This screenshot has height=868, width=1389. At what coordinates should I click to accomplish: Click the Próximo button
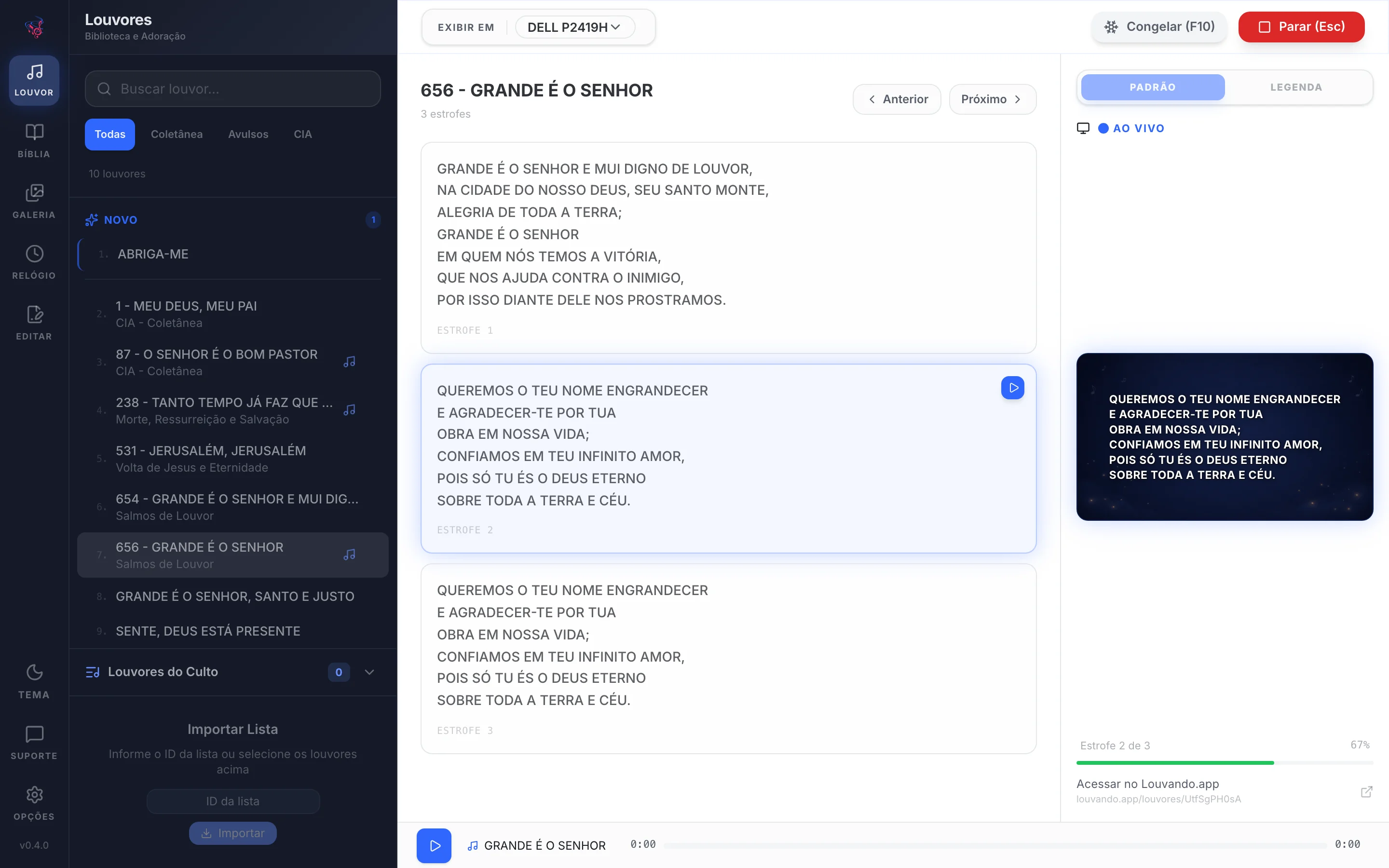(993, 99)
